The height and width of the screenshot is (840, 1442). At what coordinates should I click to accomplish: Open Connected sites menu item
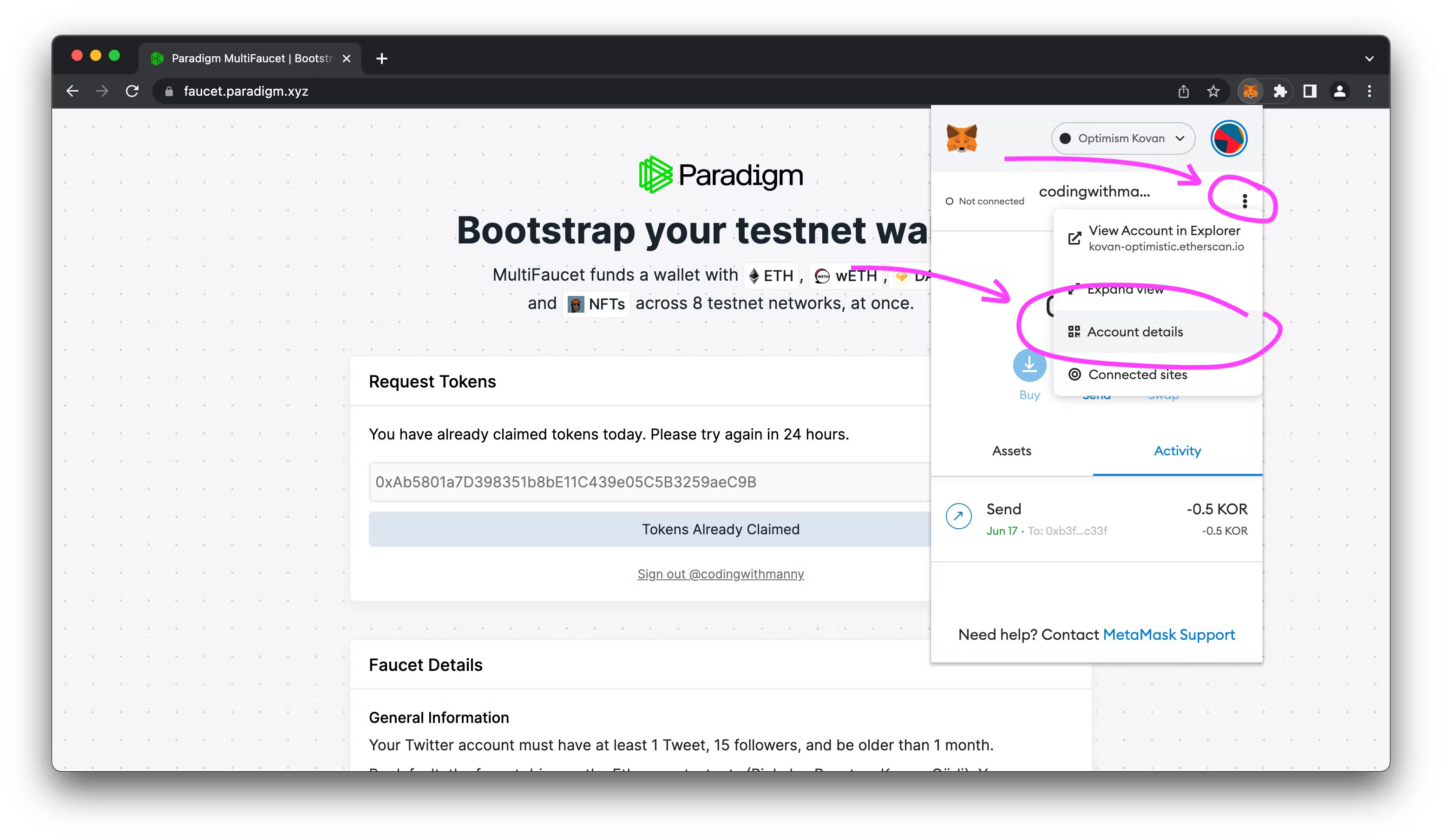[1157, 375]
